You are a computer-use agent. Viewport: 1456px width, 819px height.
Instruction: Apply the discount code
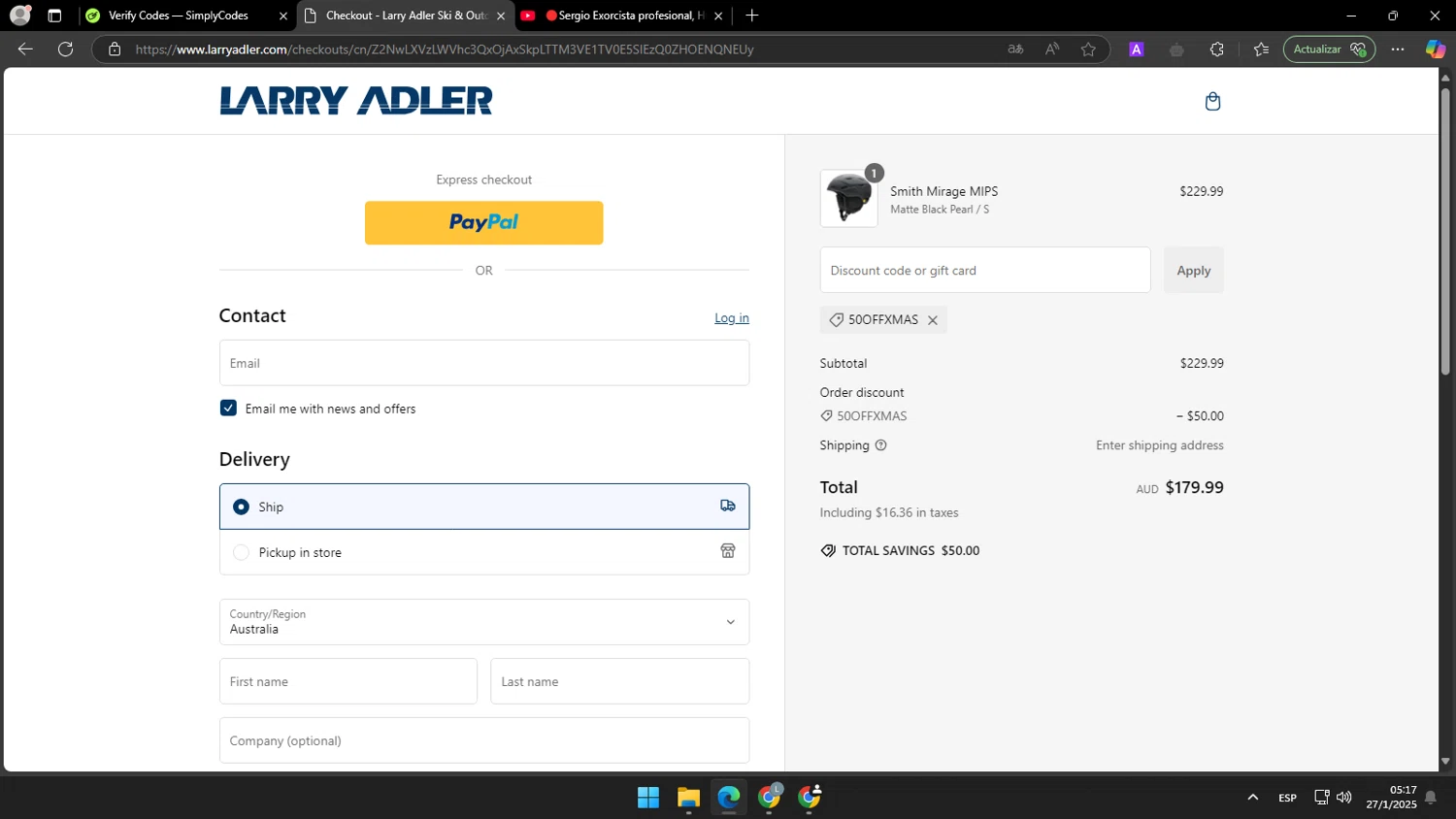point(1194,271)
